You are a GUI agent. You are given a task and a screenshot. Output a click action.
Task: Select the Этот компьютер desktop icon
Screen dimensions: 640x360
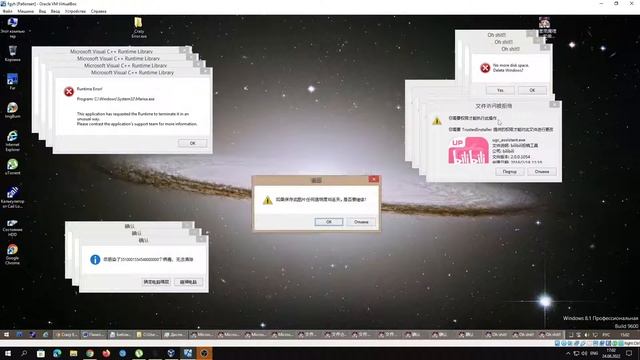point(13,28)
